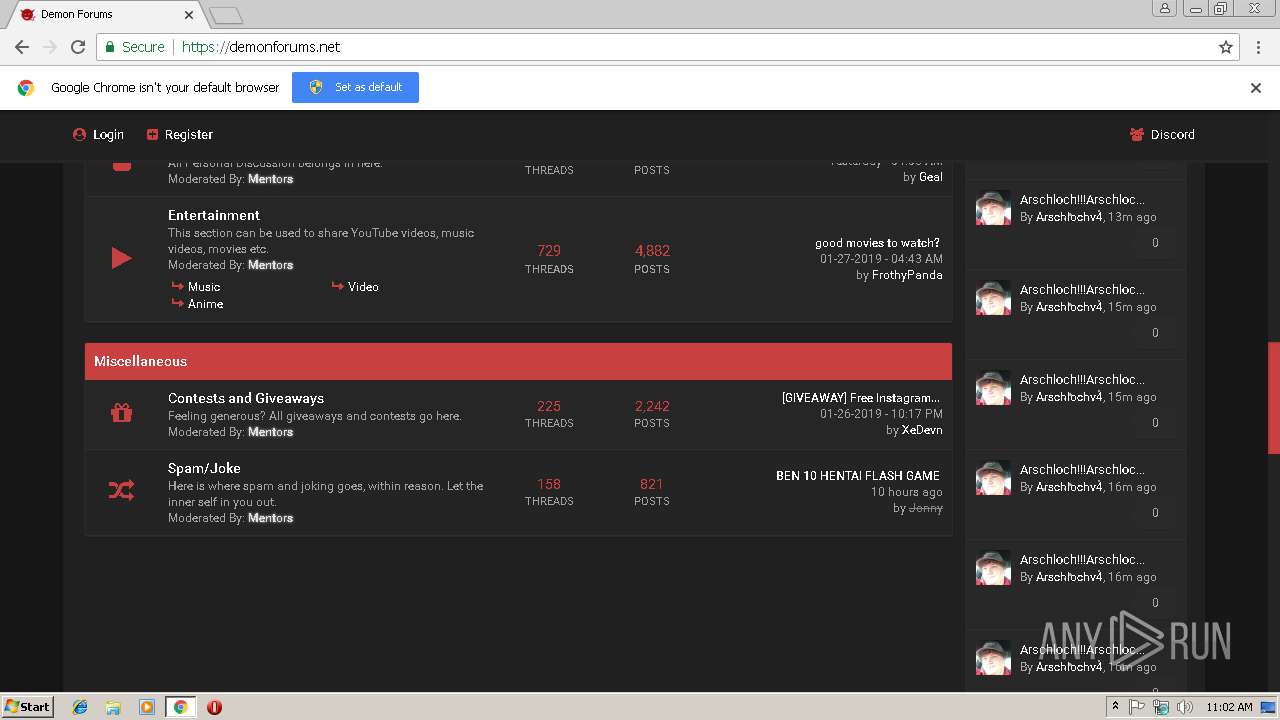Open the Login link

pos(99,134)
